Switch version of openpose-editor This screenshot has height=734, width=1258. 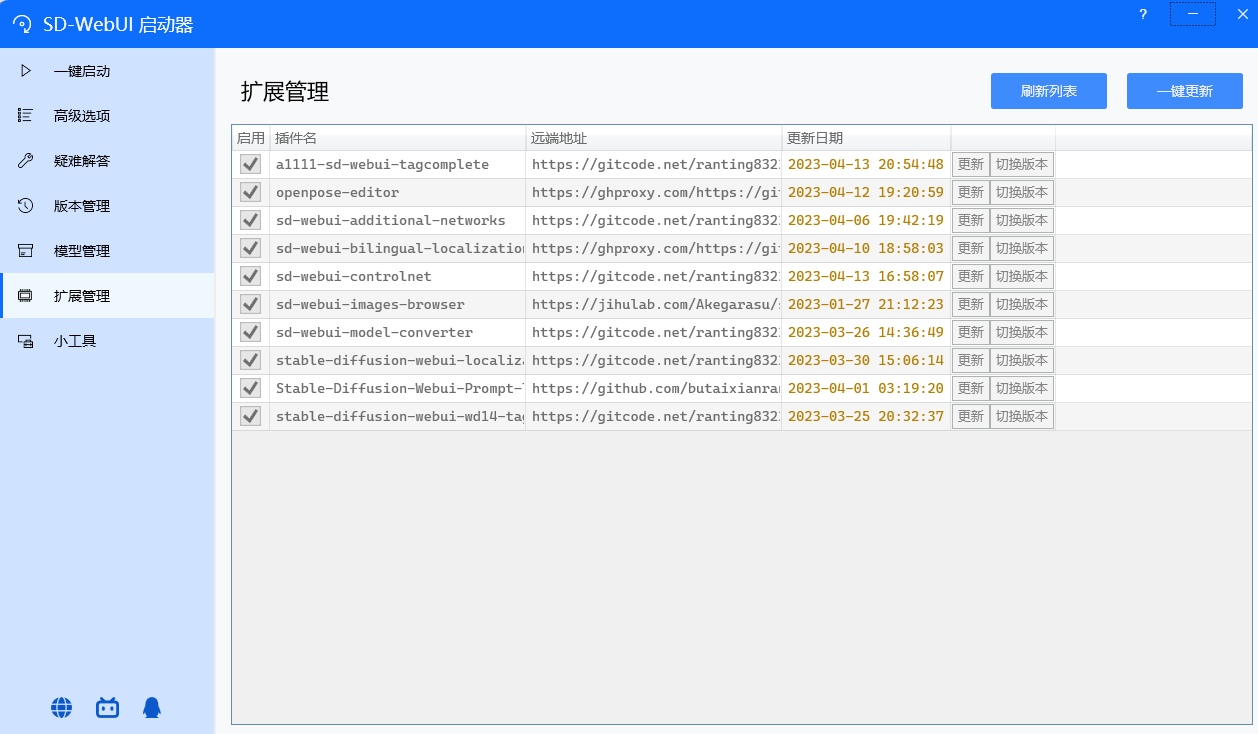point(1022,192)
